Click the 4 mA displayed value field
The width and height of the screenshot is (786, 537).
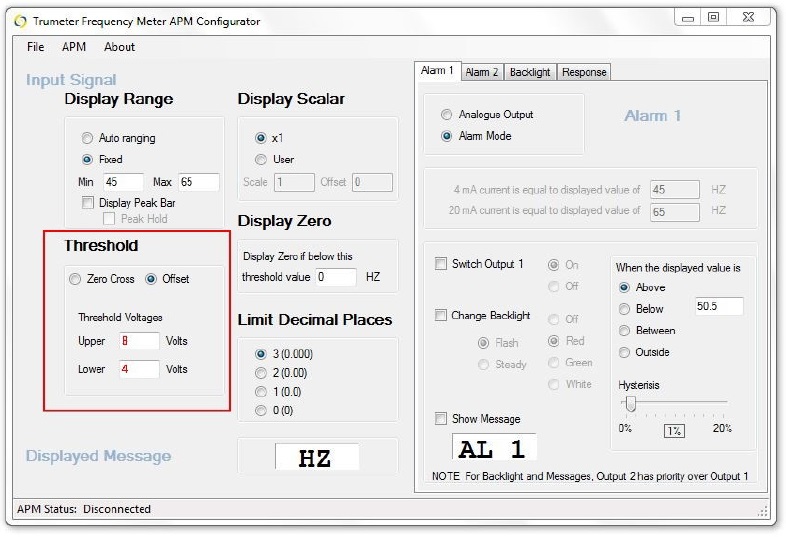point(675,190)
